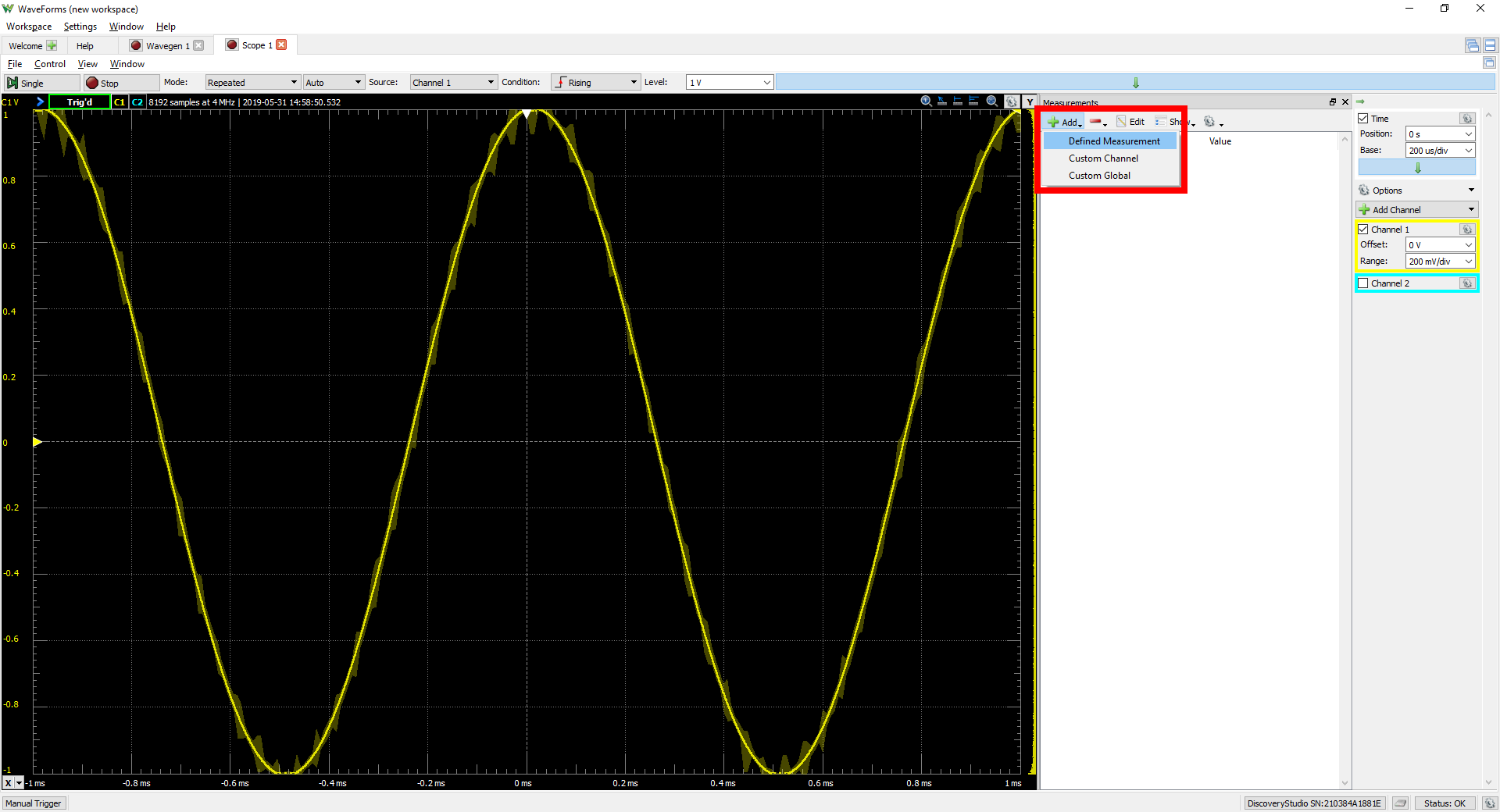The image size is (1500, 812).
Task: Open the Source dropdown showing Channel 1
Action: [453, 83]
